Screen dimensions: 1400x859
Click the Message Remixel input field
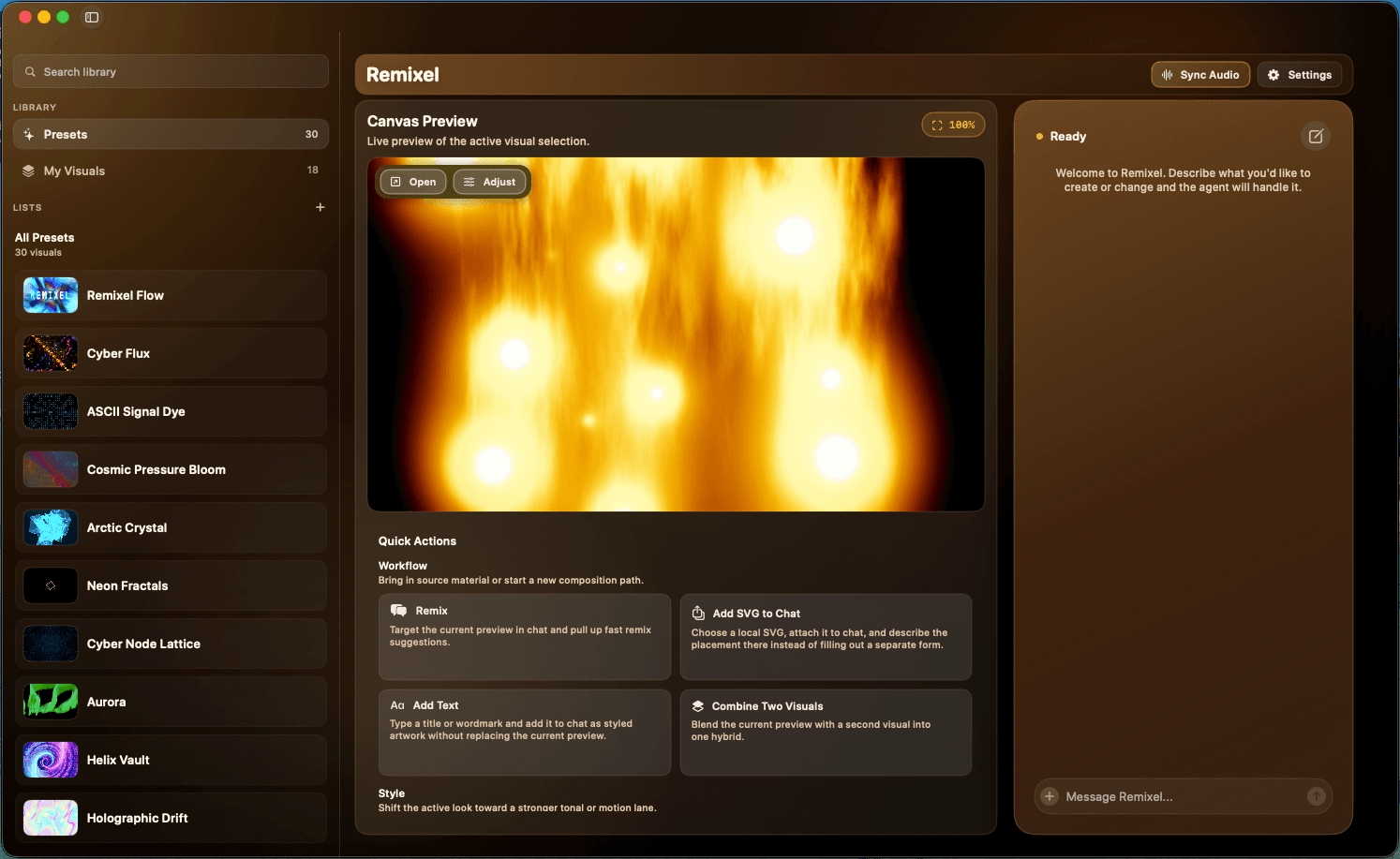coord(1184,796)
